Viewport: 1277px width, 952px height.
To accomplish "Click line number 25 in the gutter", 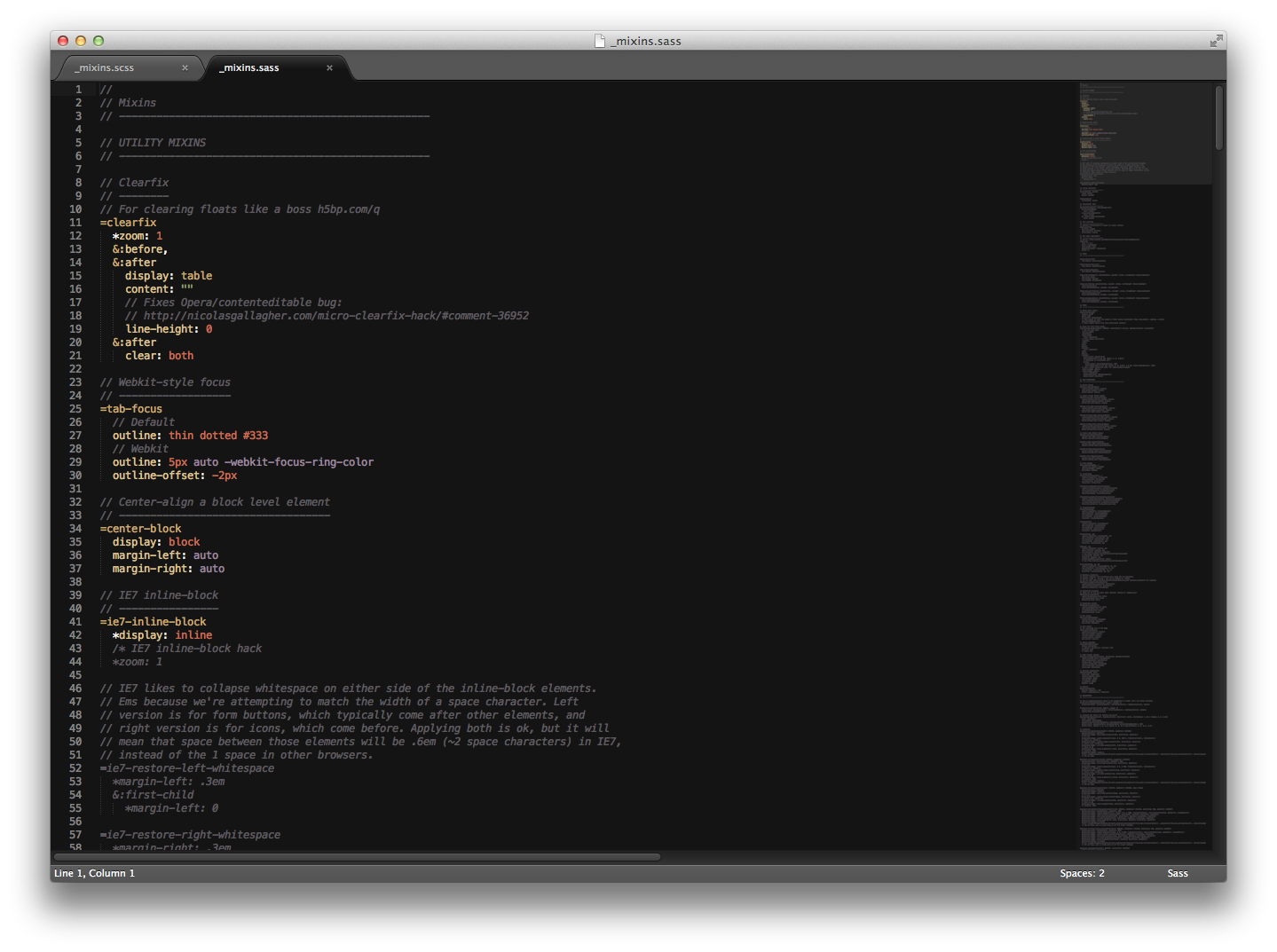I will (75, 409).
